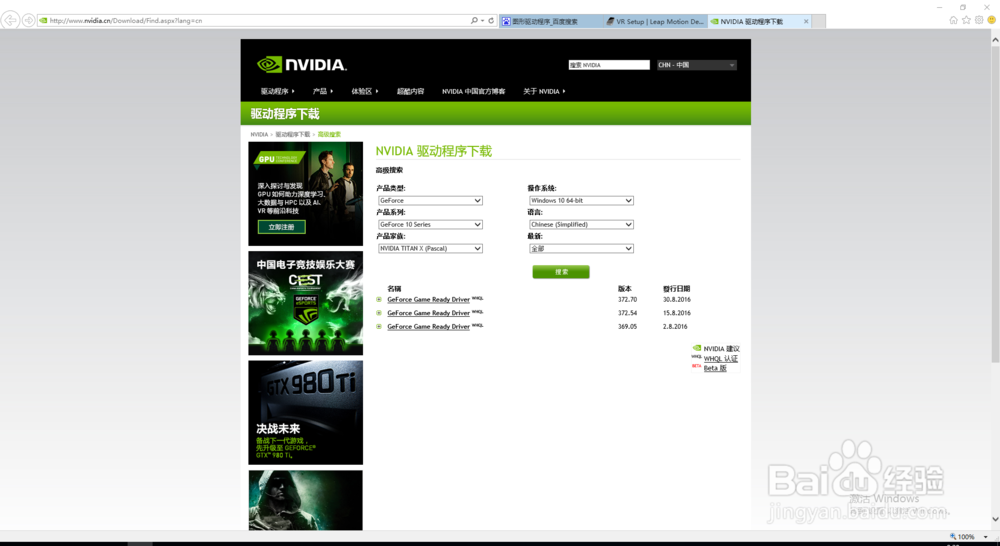Open GeForce Game Ready Driver 372.54 link

coord(428,313)
